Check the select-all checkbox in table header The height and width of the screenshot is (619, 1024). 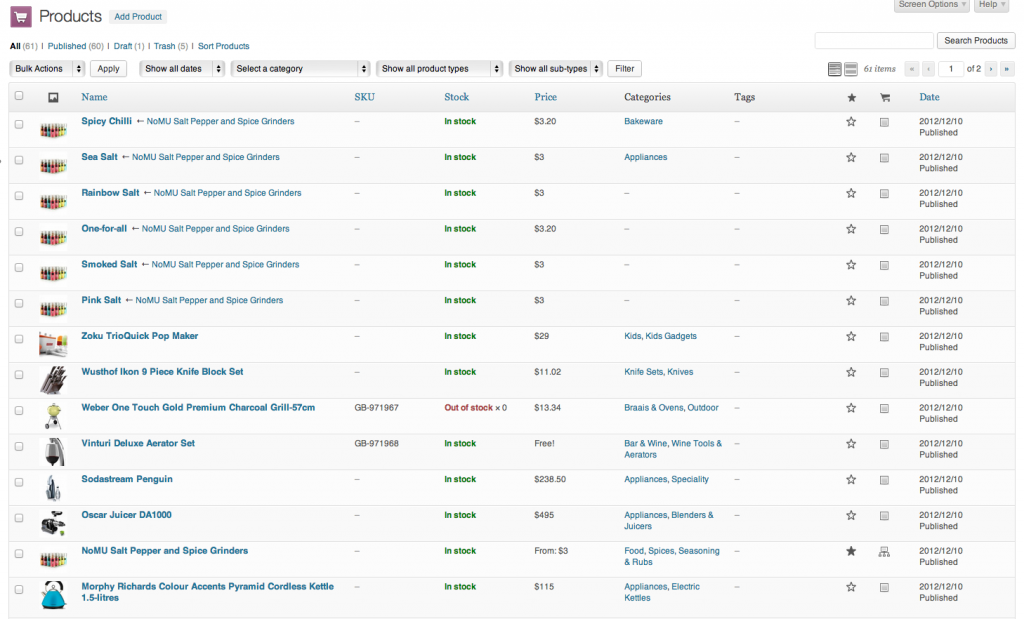[19, 97]
